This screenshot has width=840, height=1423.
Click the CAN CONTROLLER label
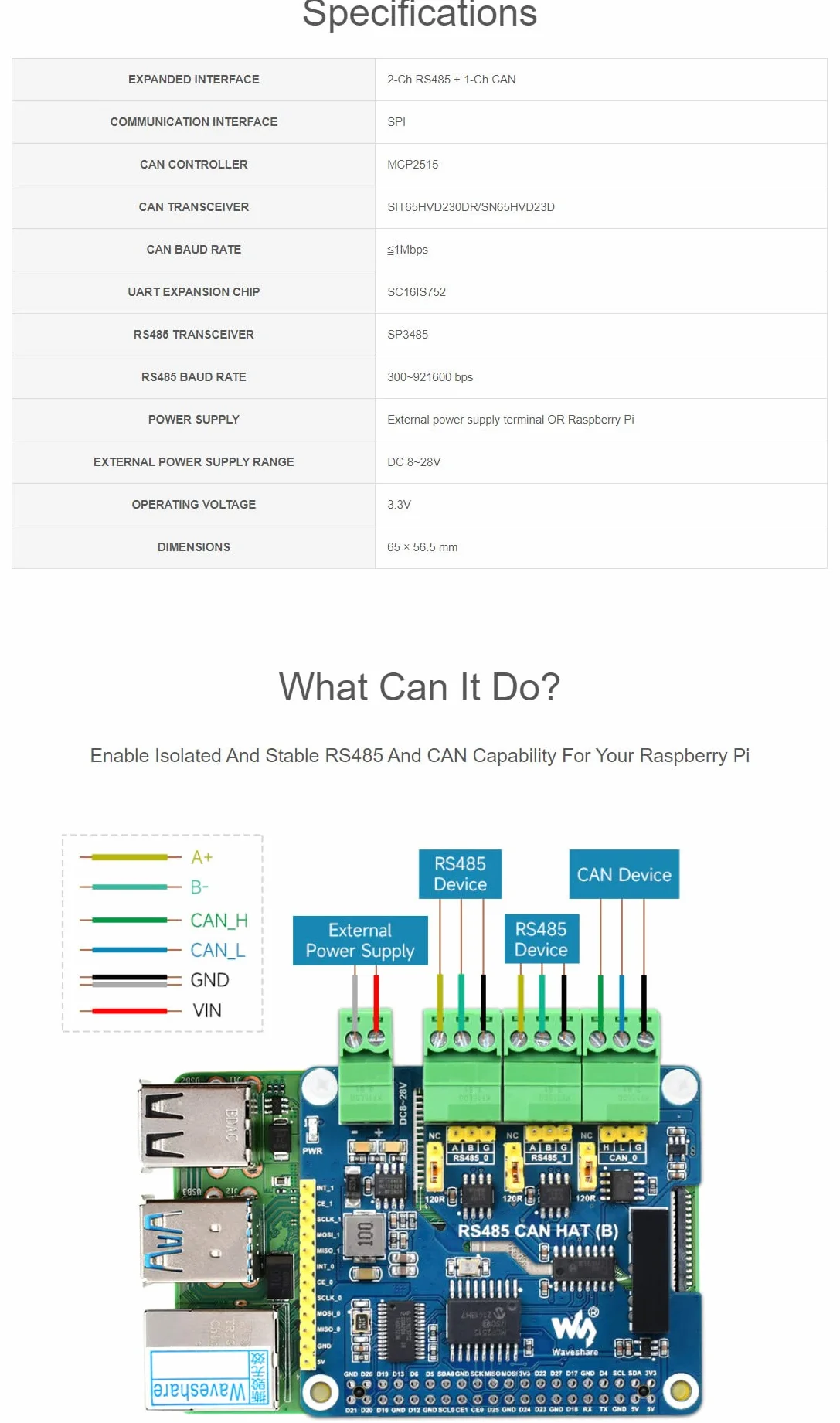[193, 165]
